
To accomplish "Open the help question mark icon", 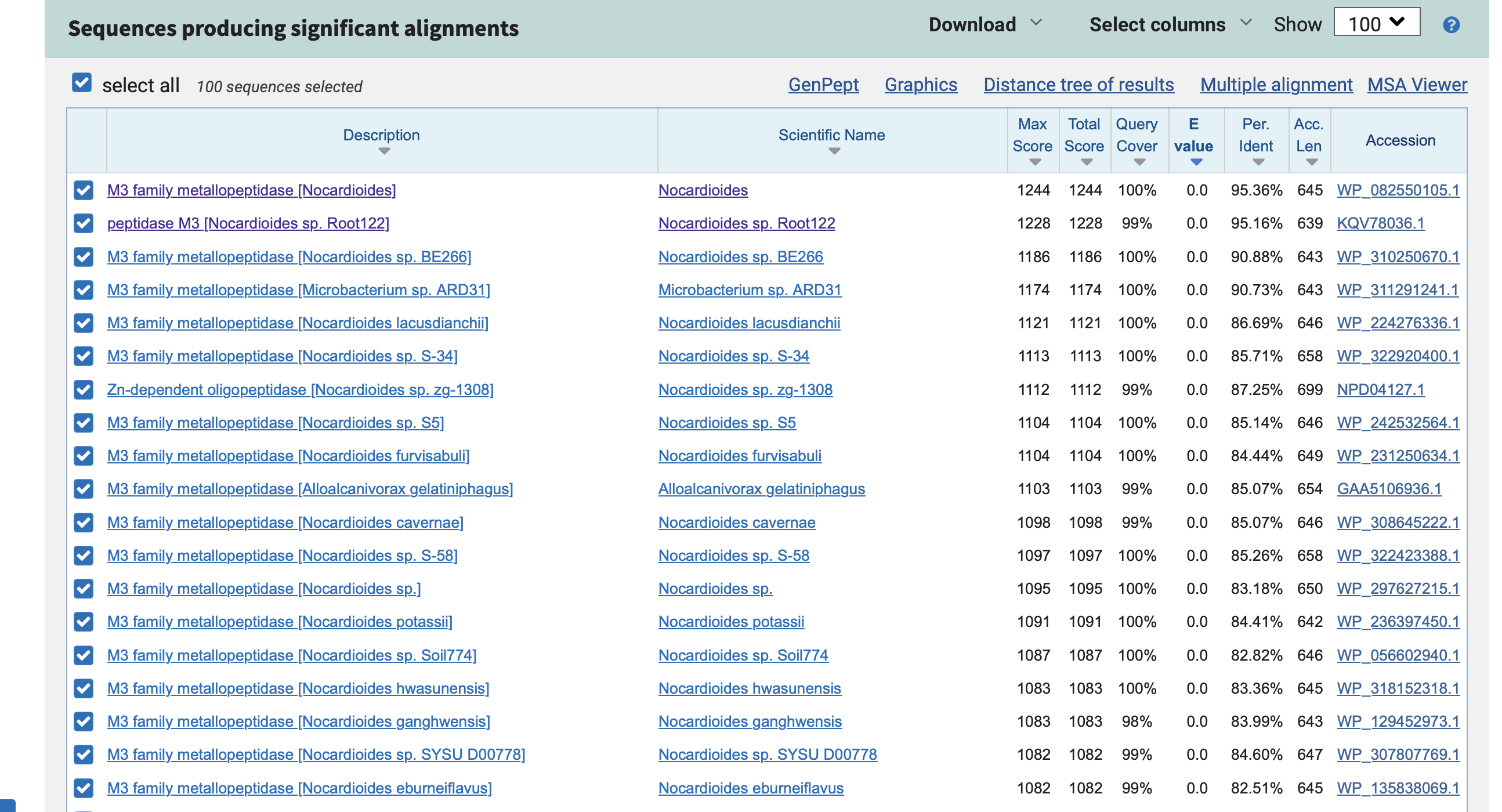I will coord(1451,25).
